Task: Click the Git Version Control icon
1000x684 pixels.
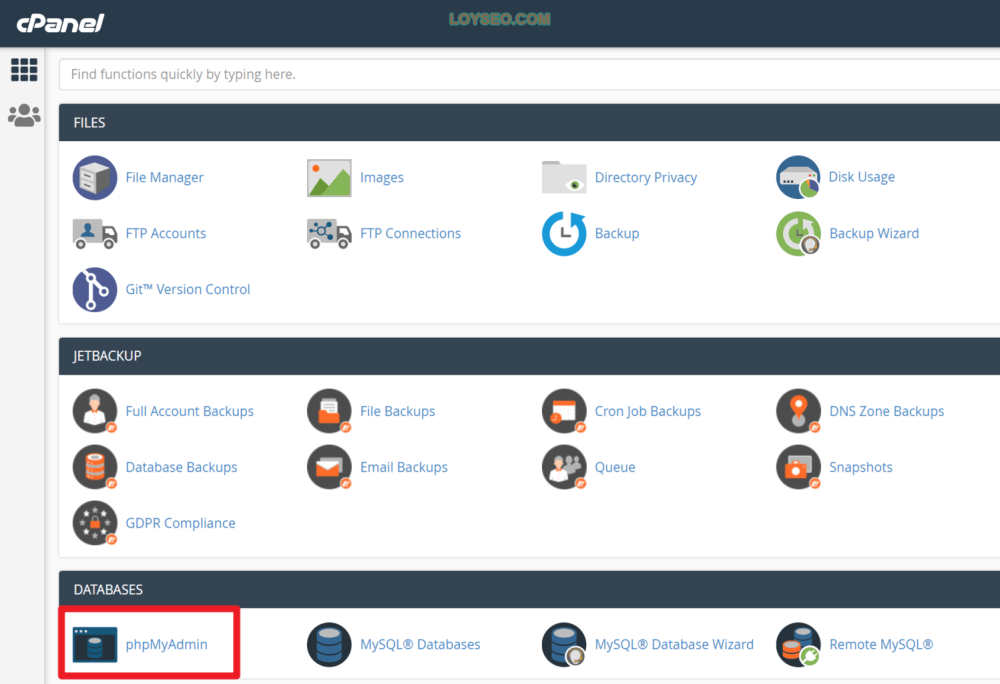Action: (x=94, y=289)
